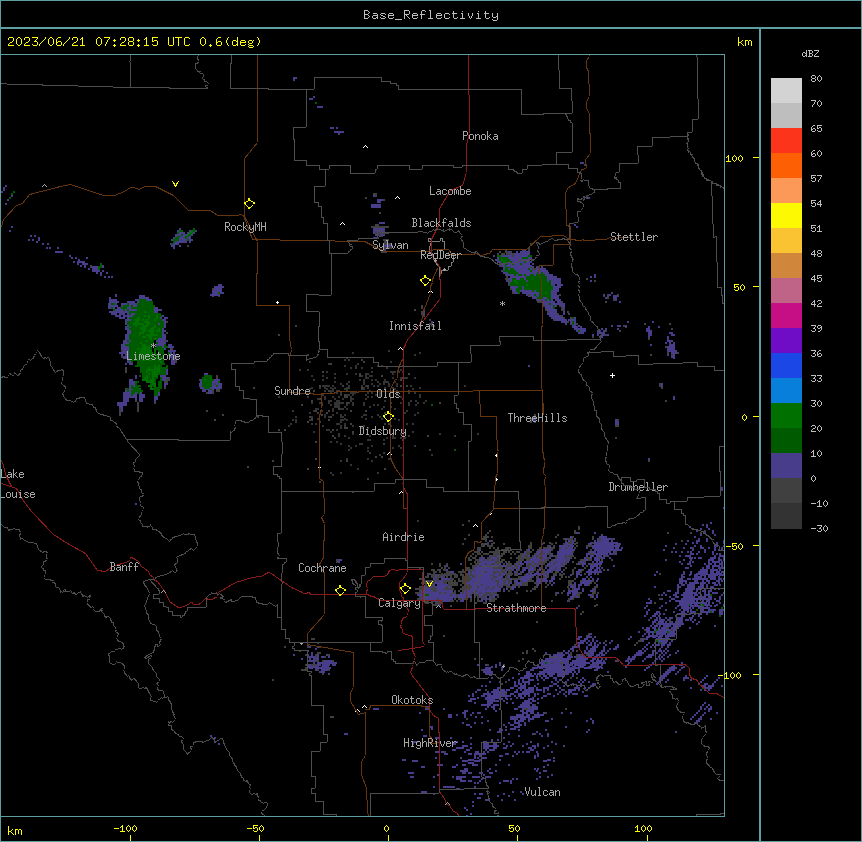
Task: Click the asterisk marker above Limestone label
Action: [x=153, y=345]
